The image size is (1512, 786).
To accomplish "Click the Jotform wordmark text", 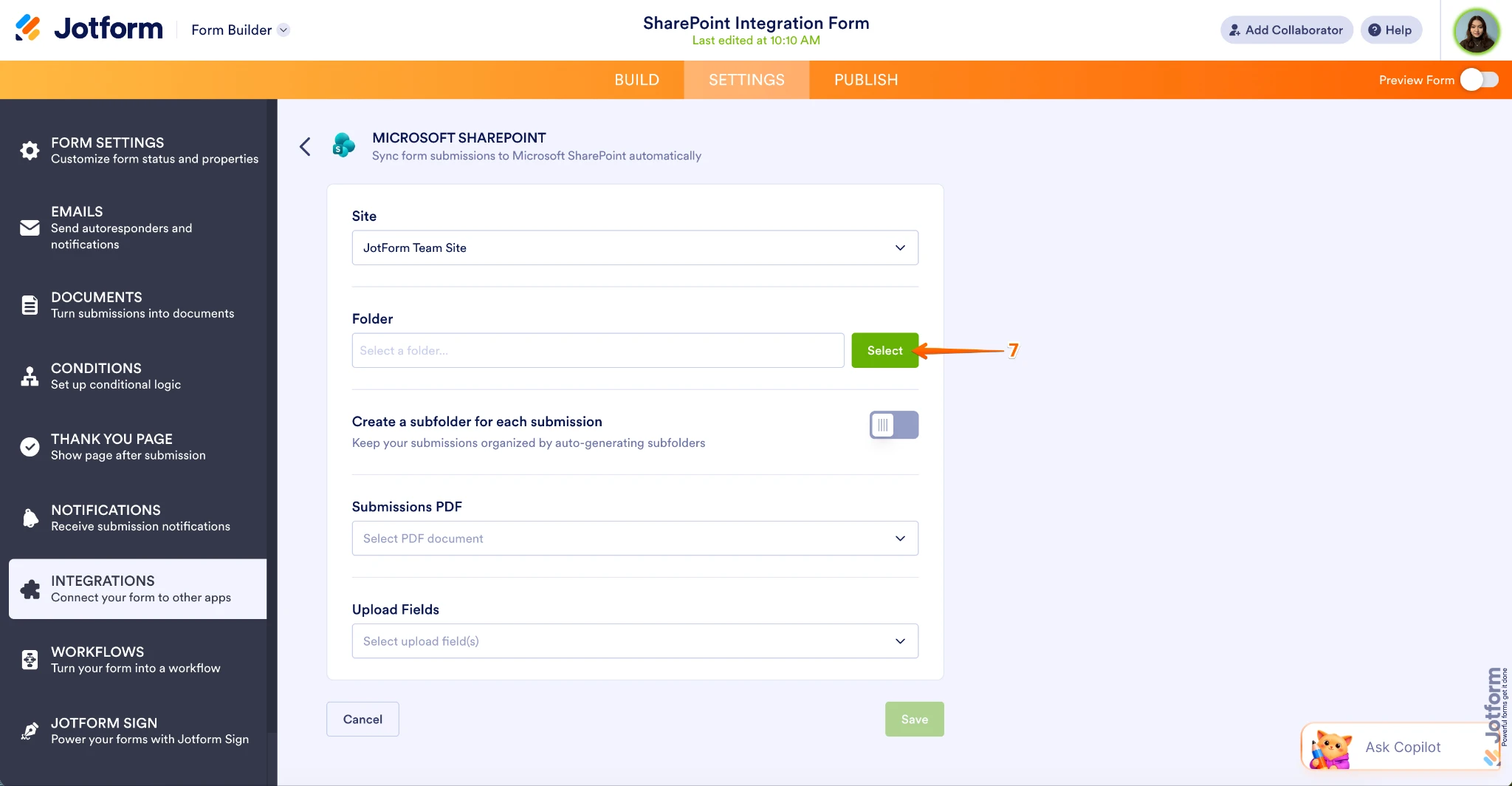I will 109,29.
